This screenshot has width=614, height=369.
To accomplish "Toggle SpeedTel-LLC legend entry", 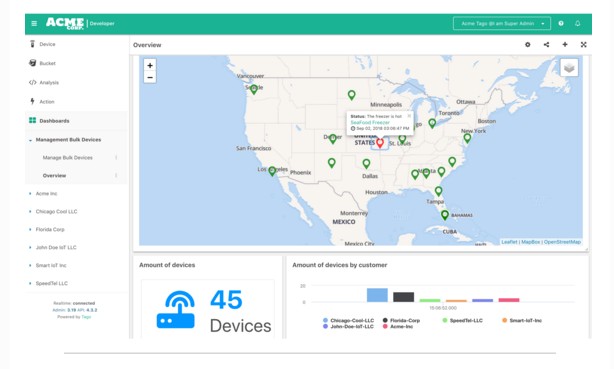I will [x=462, y=320].
